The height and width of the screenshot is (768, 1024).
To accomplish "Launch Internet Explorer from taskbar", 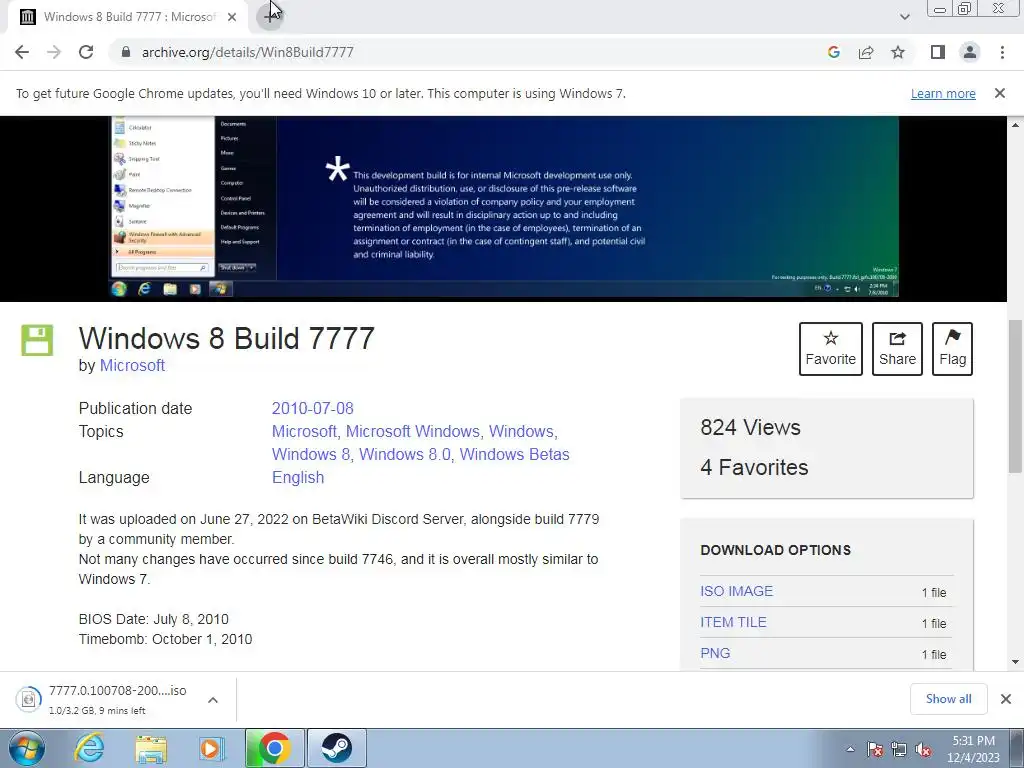I will [89, 748].
